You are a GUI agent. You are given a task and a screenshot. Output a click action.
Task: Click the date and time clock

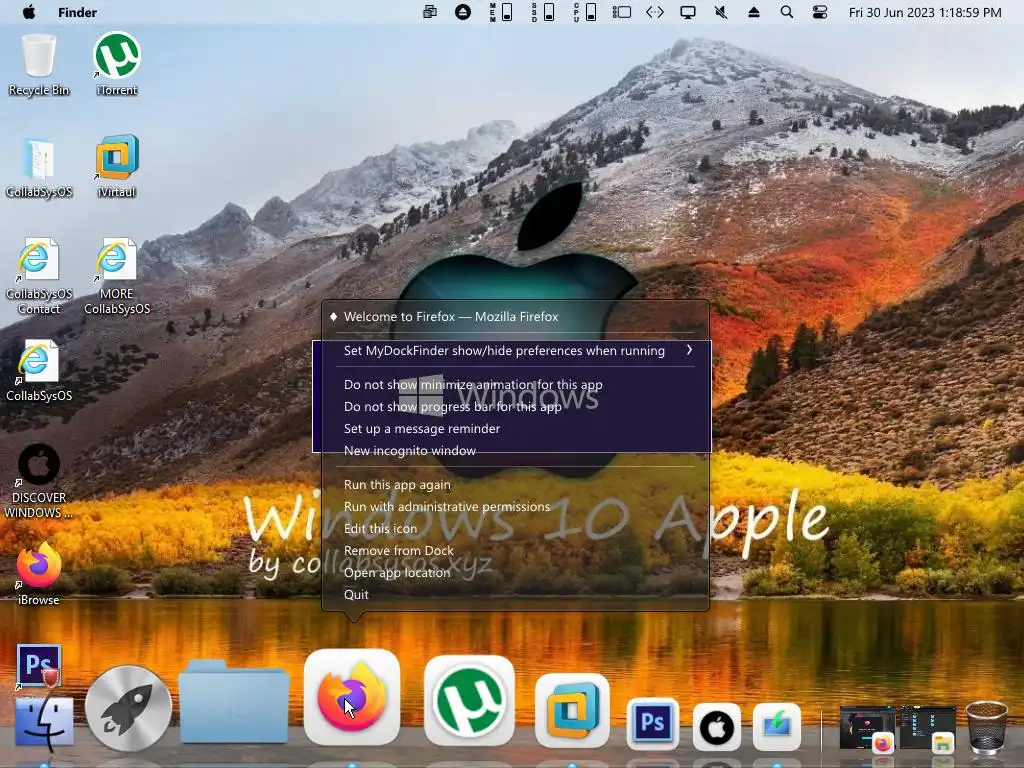[925, 12]
